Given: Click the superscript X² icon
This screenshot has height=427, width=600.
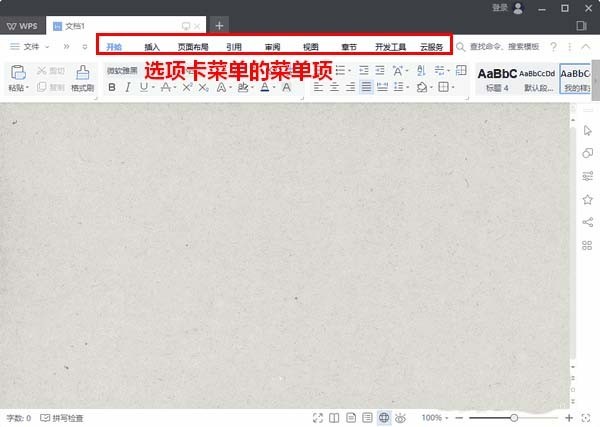Looking at the screenshot, I should (185, 88).
